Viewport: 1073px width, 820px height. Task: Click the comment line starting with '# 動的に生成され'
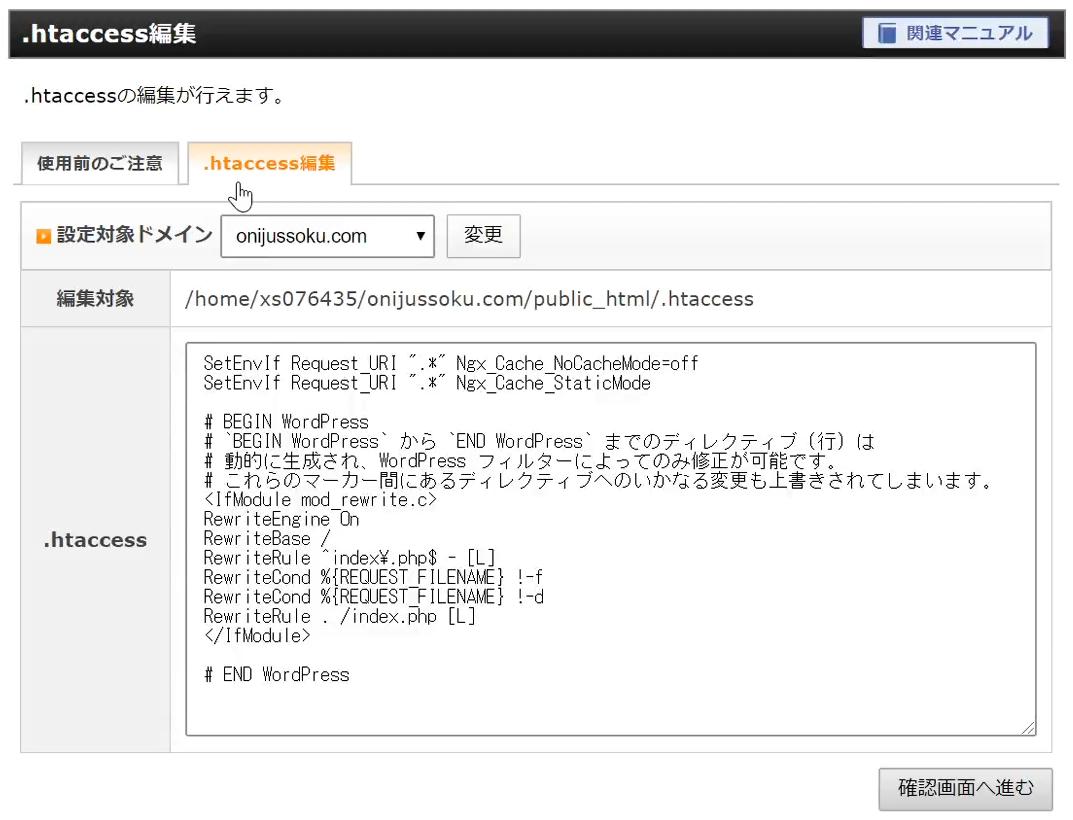(521, 461)
